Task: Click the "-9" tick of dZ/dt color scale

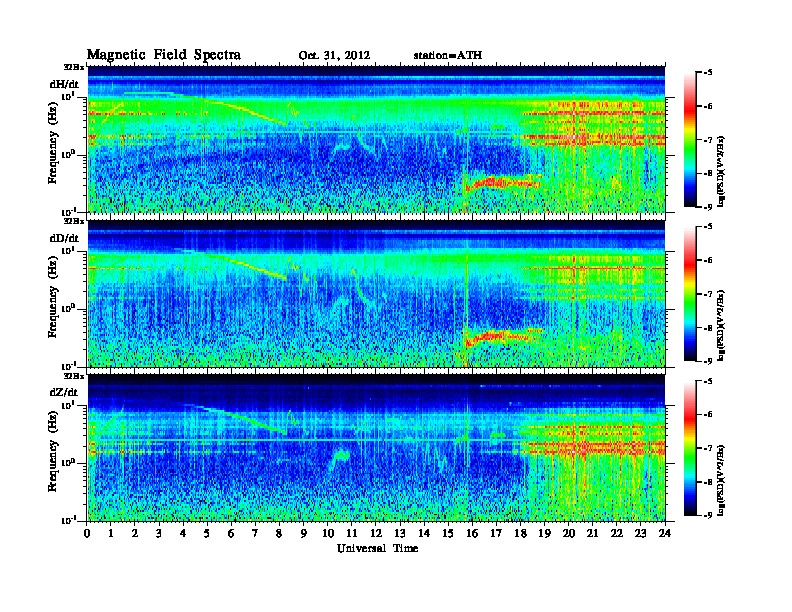Action: pos(708,515)
